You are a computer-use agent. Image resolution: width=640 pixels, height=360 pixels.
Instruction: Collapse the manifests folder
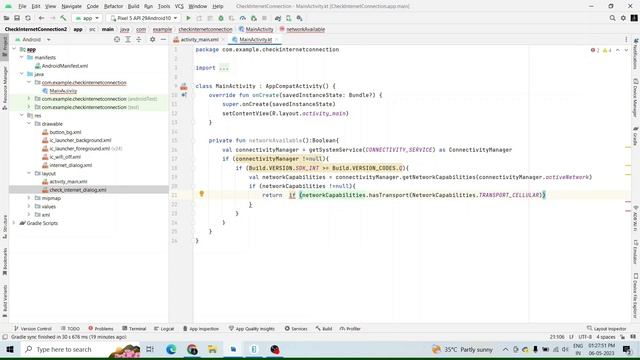[x=22, y=58]
